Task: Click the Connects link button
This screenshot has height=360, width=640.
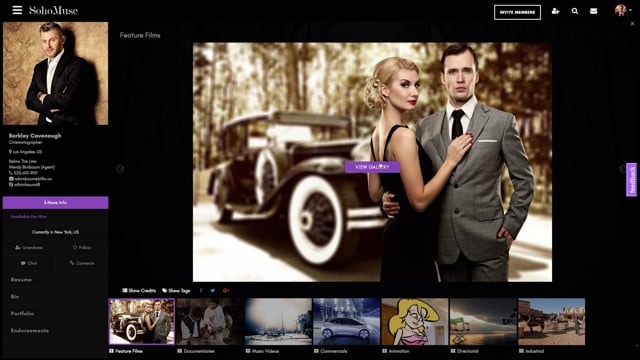Action: pos(82,263)
